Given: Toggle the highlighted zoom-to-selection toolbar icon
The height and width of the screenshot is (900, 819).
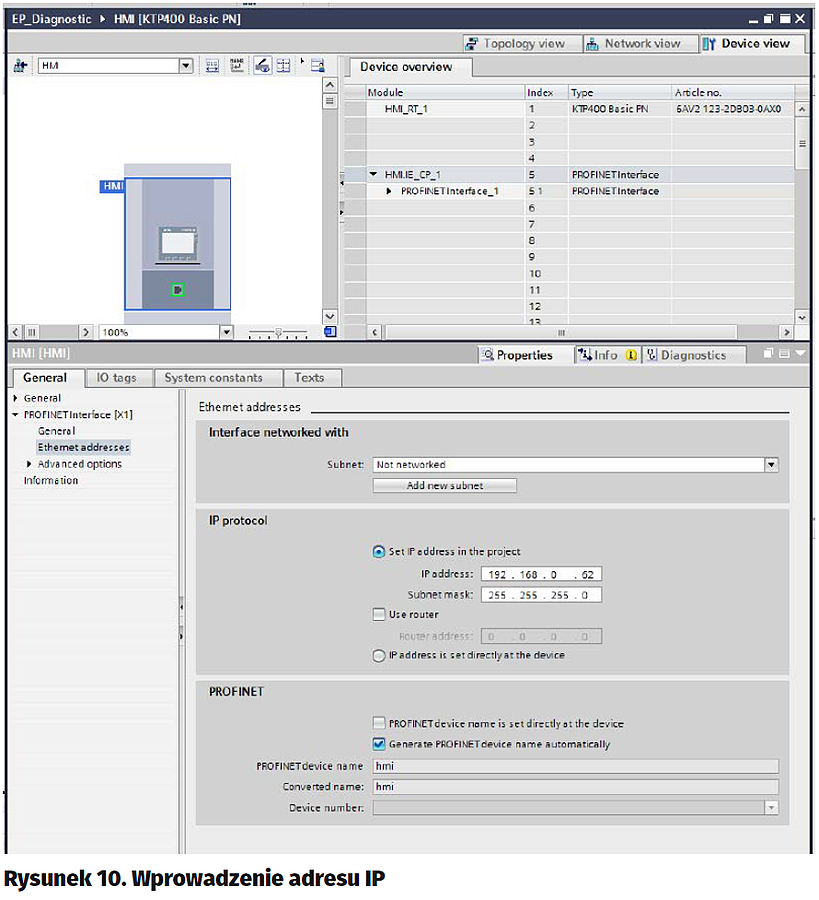Looking at the screenshot, I should [x=262, y=66].
